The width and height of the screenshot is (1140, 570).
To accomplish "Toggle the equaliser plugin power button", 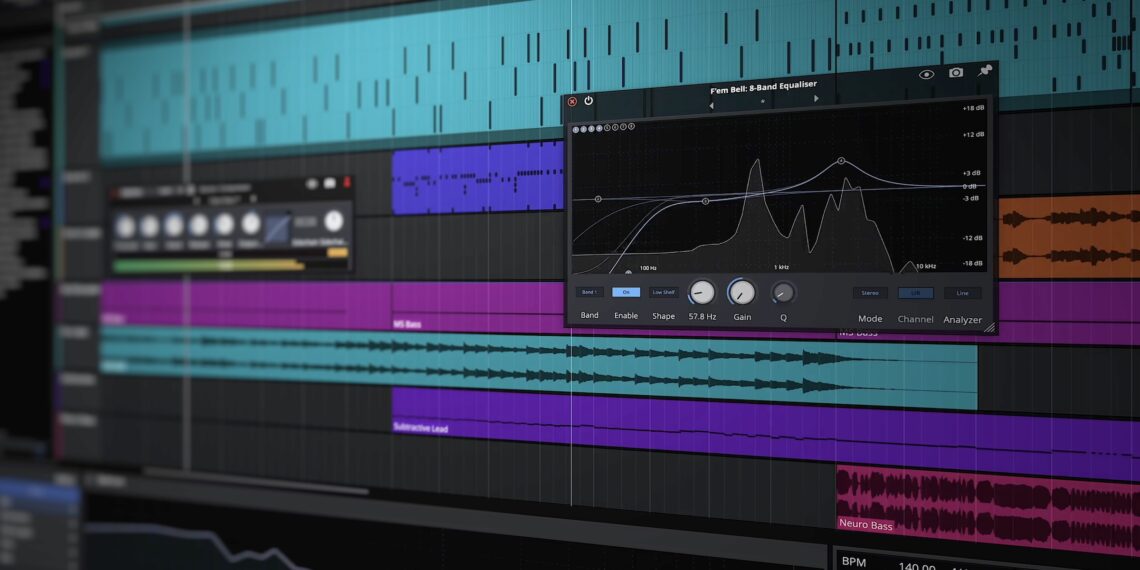I will [x=588, y=100].
